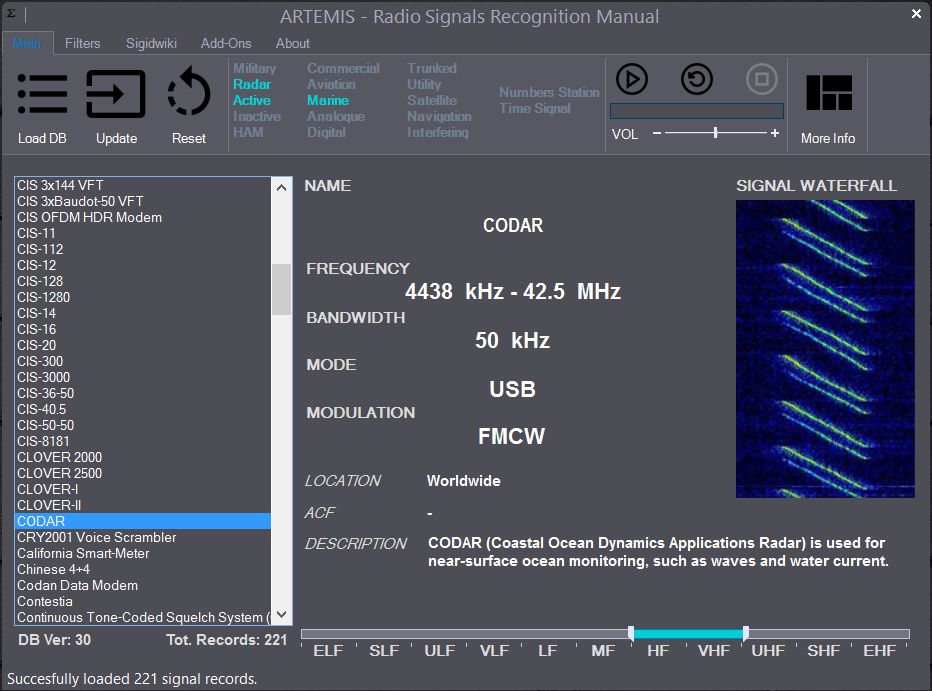Select CRY2001 Voice Scrambler entry
932x691 pixels.
tap(96, 537)
